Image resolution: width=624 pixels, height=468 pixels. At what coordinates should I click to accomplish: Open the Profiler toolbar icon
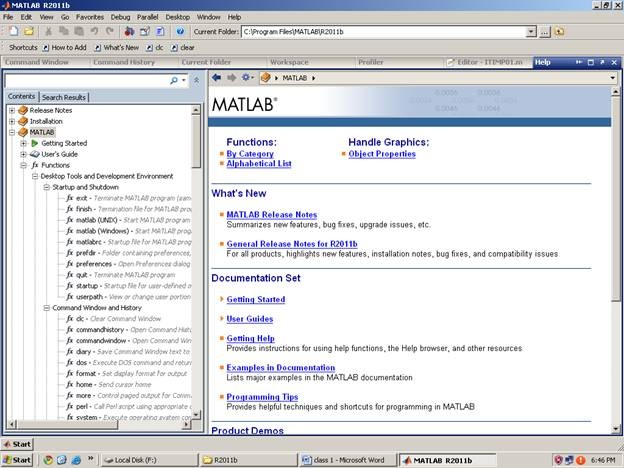(160, 31)
